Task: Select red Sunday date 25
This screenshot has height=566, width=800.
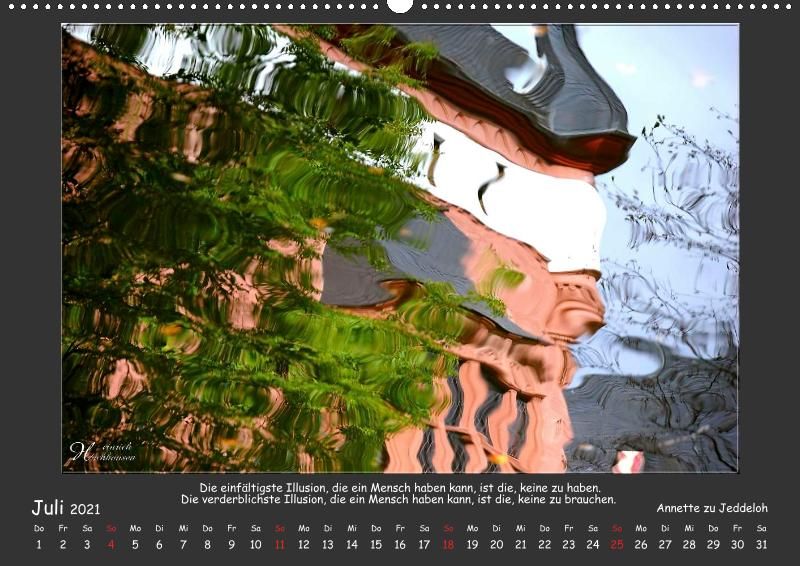Action: [x=617, y=545]
